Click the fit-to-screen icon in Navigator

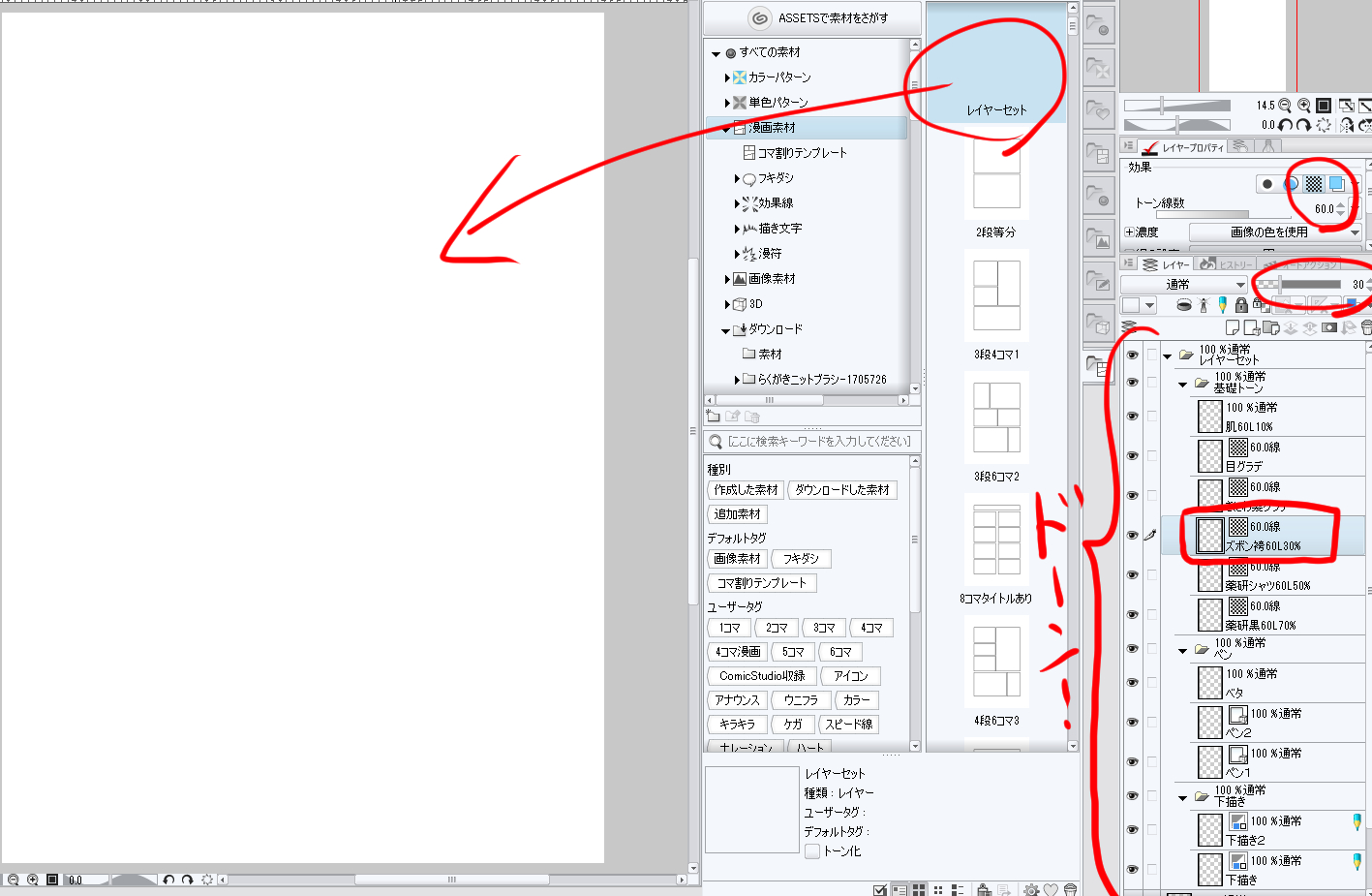1324,106
